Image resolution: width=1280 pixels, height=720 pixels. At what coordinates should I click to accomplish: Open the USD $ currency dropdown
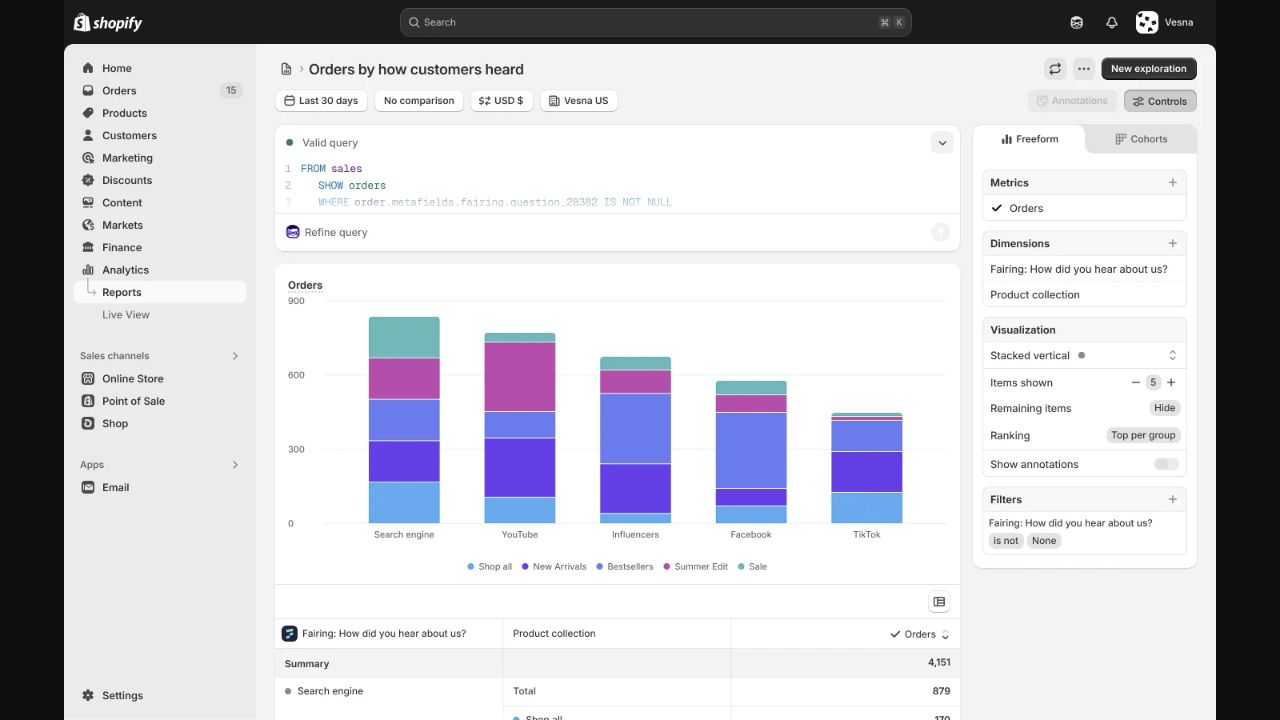501,101
